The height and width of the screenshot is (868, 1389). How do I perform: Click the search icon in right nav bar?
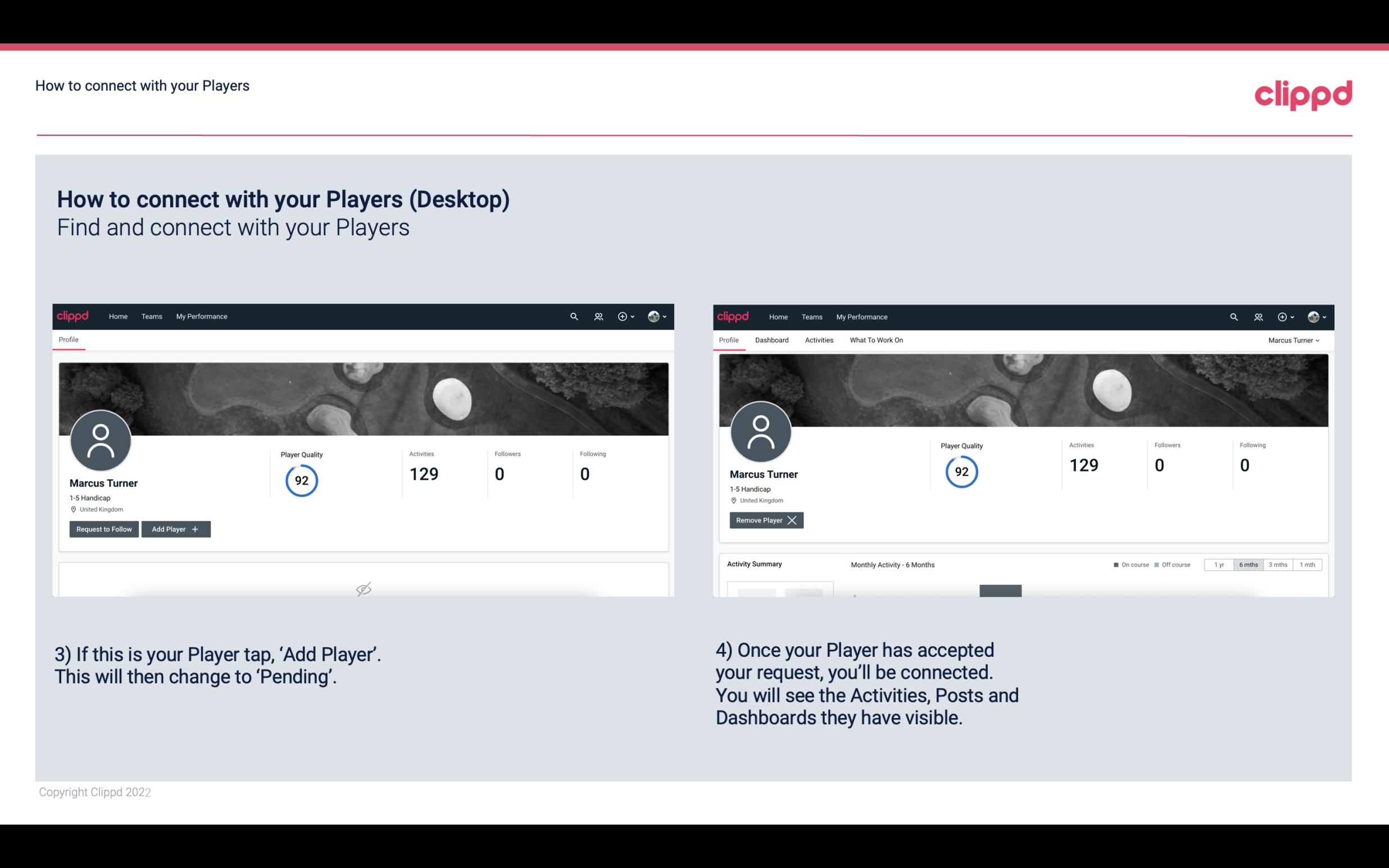[1233, 316]
